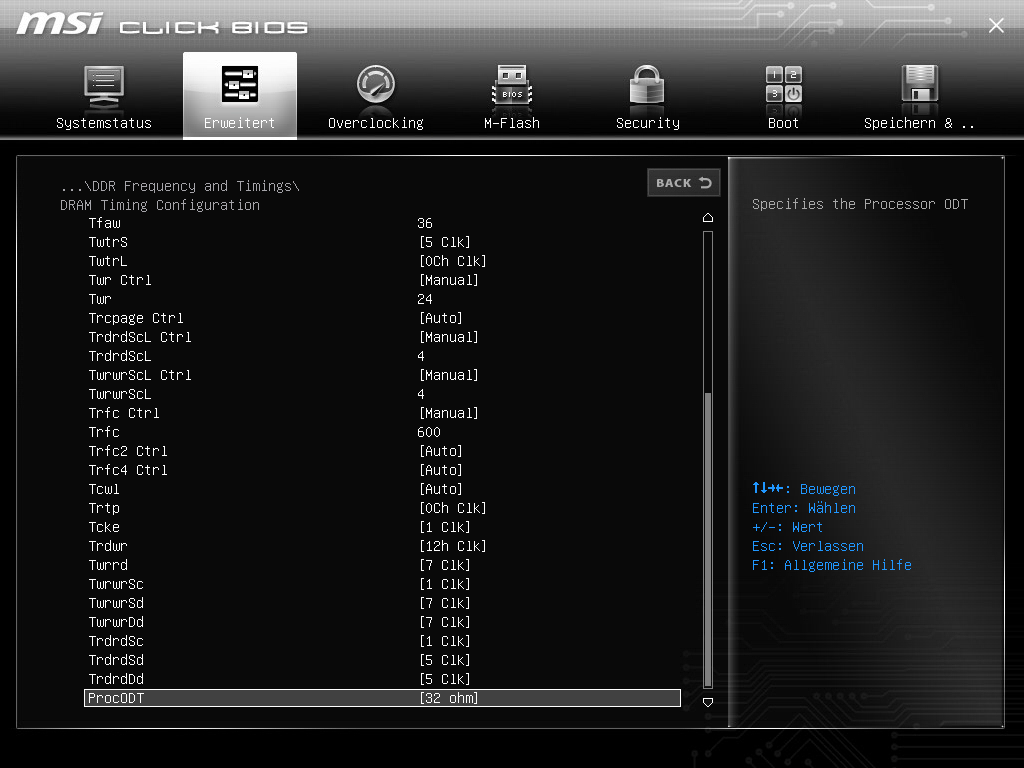Open the TwtrL [0Ch Clk] dropdown value
The image size is (1024, 768).
(453, 261)
